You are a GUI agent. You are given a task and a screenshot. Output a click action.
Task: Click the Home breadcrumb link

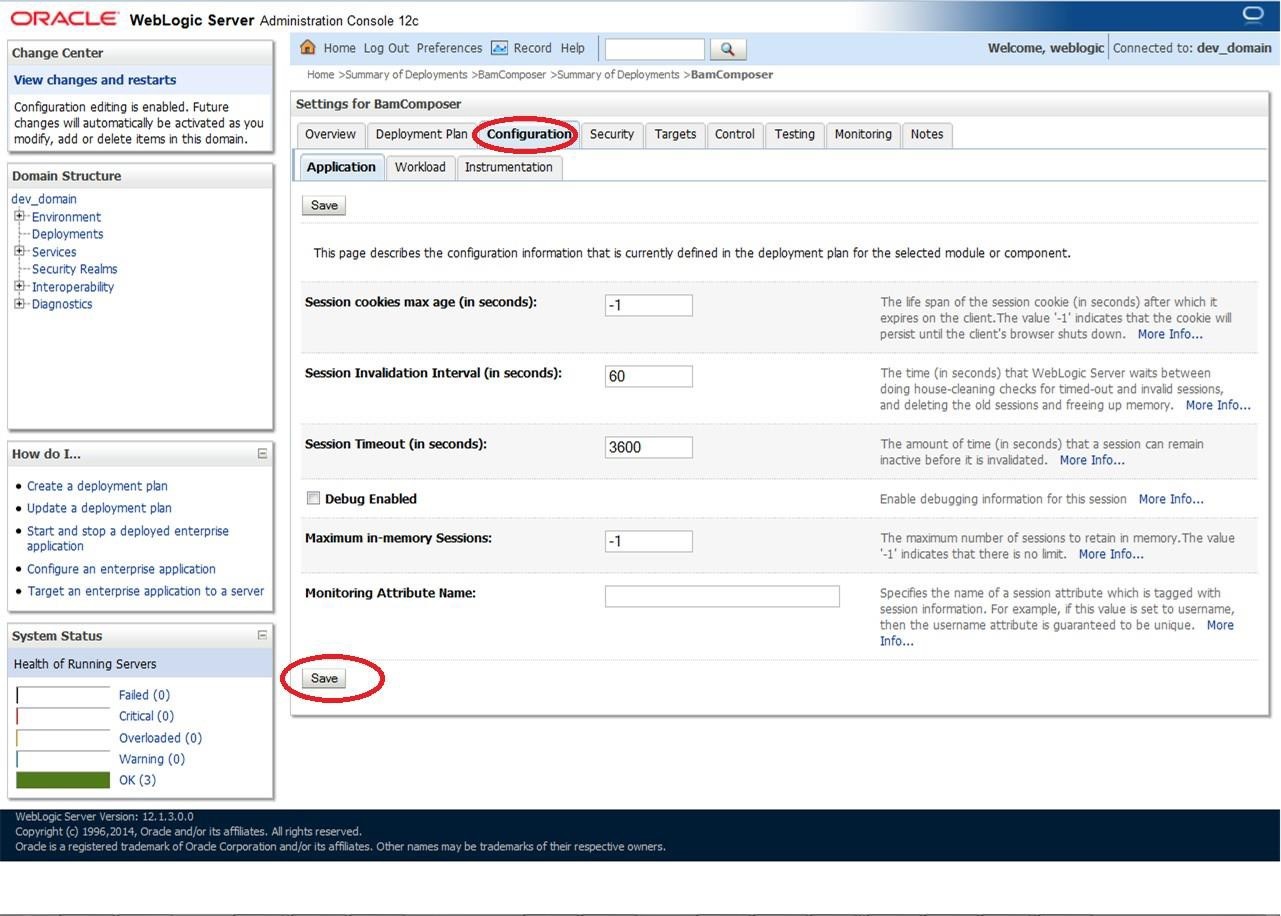pyautogui.click(x=320, y=75)
